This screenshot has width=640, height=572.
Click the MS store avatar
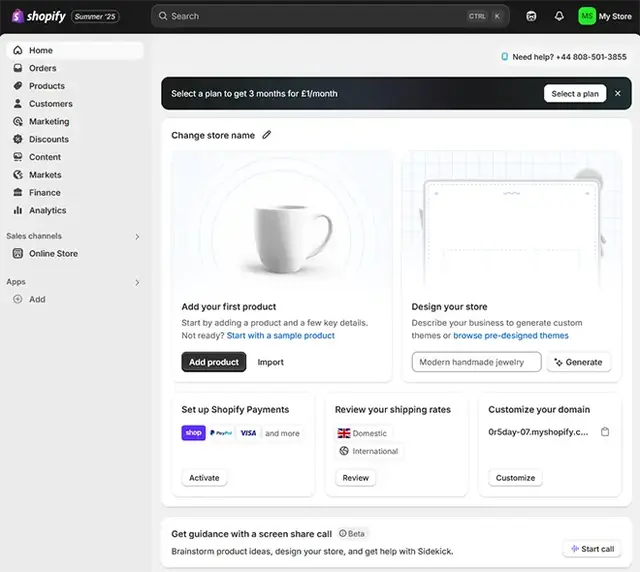(x=587, y=16)
